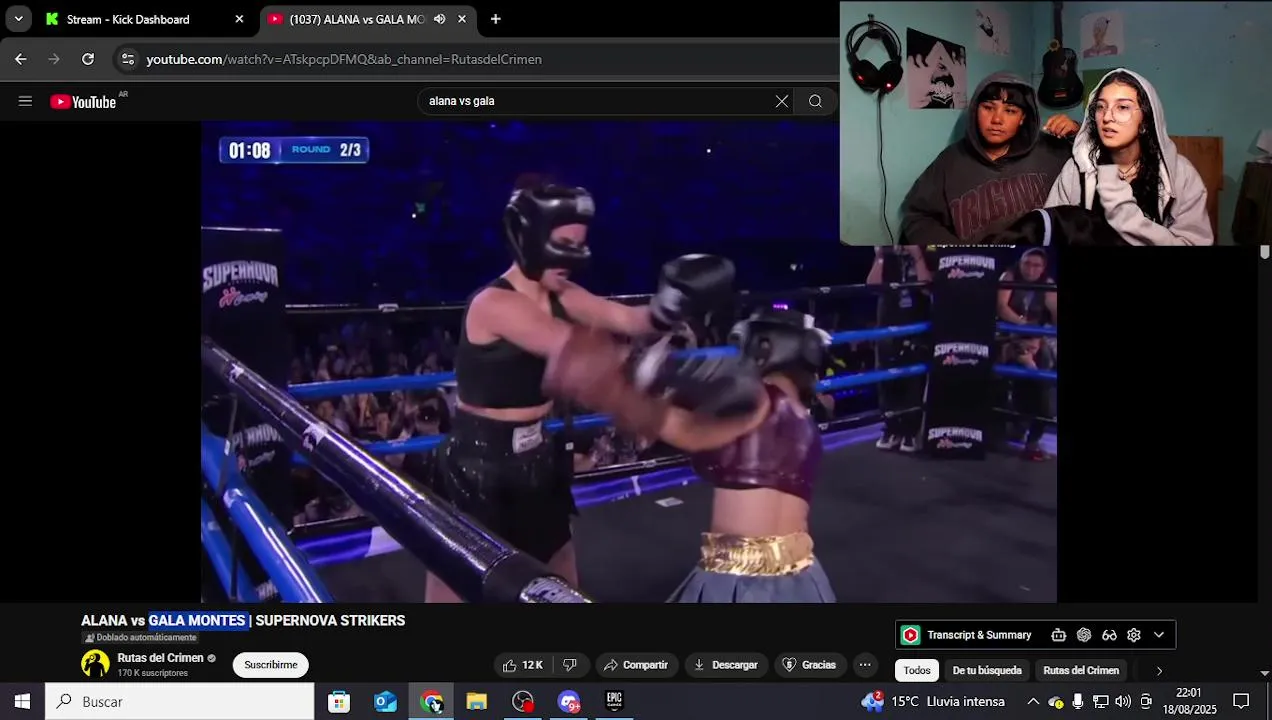This screenshot has height=720, width=1272.
Task: Open clock showing 22:01 18/08/2025
Action: (x=1189, y=702)
